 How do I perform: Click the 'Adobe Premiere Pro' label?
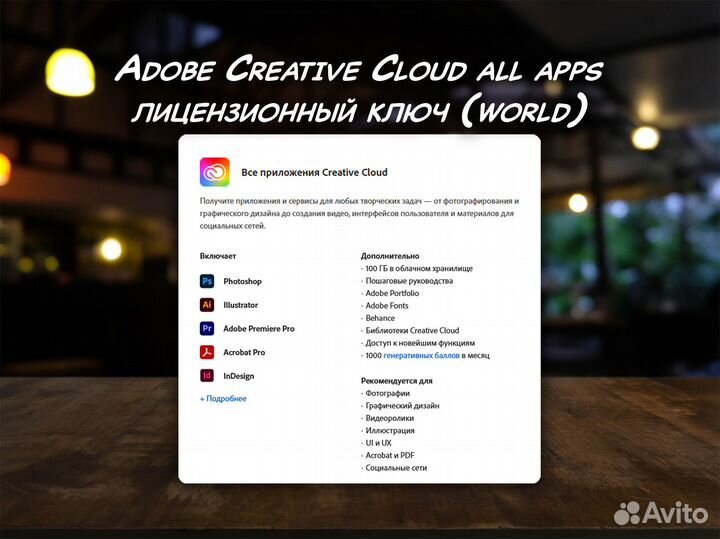pyautogui.click(x=259, y=329)
